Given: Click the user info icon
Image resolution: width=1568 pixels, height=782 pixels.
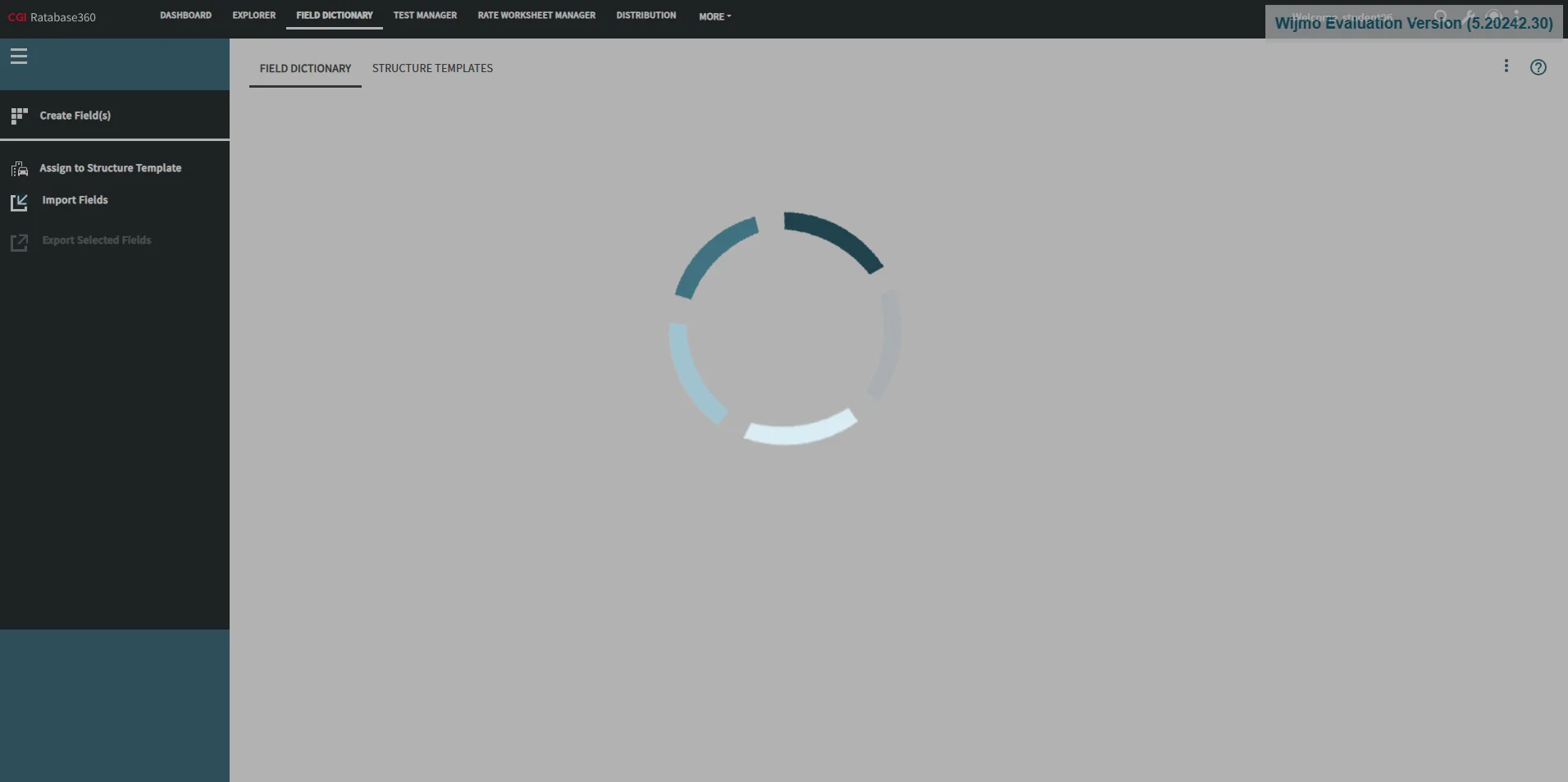Looking at the screenshot, I should point(1518,16).
